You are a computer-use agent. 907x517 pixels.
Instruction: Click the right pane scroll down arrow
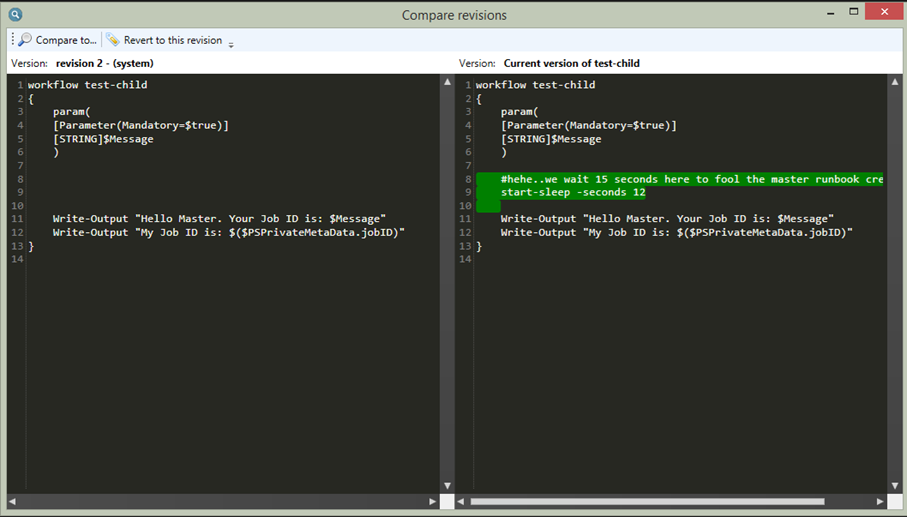coord(895,486)
